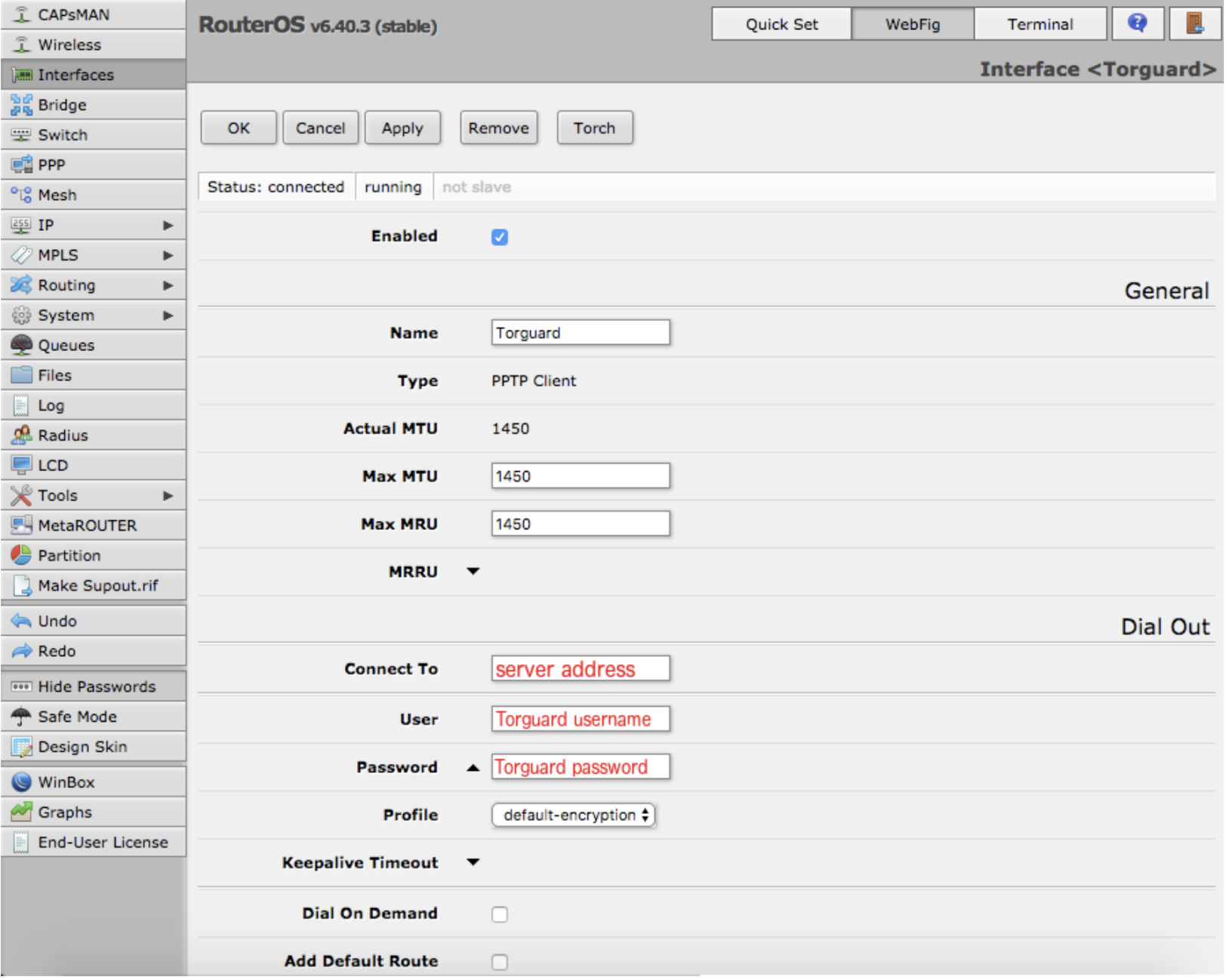Expand the System submenu
The width and height of the screenshot is (1232, 980).
[168, 316]
